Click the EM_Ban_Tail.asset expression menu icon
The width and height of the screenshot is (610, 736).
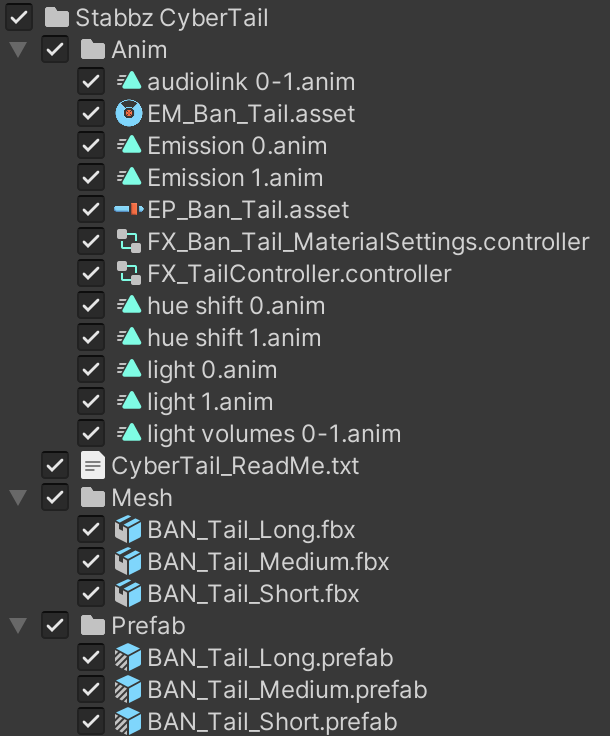129,114
